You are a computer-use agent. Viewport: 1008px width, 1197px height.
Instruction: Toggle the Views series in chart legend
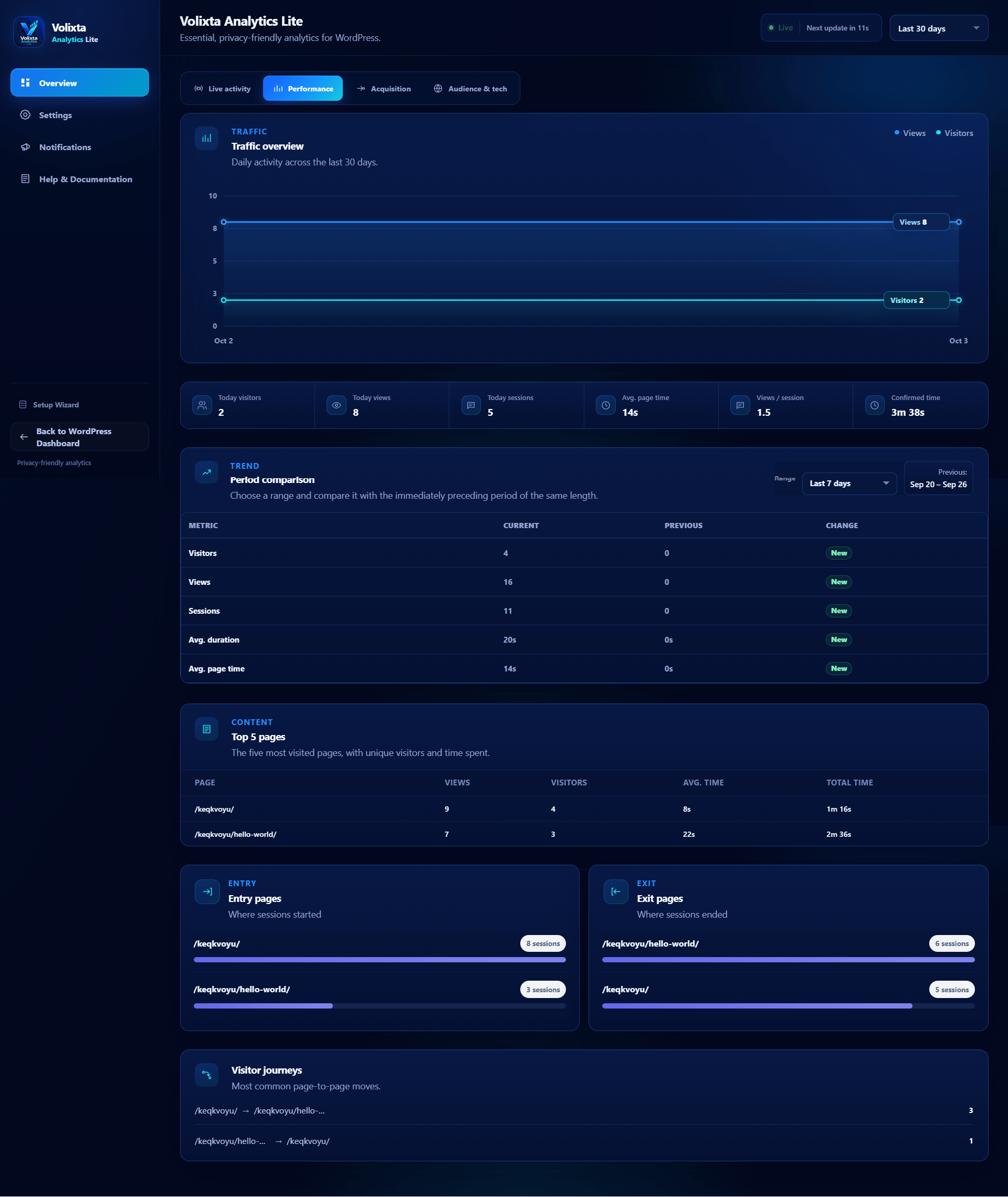pyautogui.click(x=910, y=133)
